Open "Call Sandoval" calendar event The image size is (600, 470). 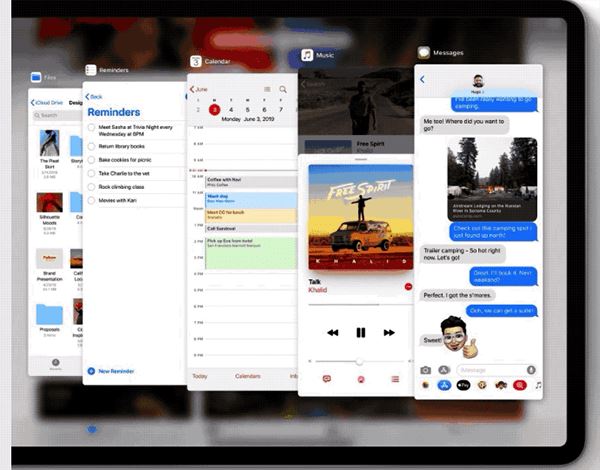(251, 228)
